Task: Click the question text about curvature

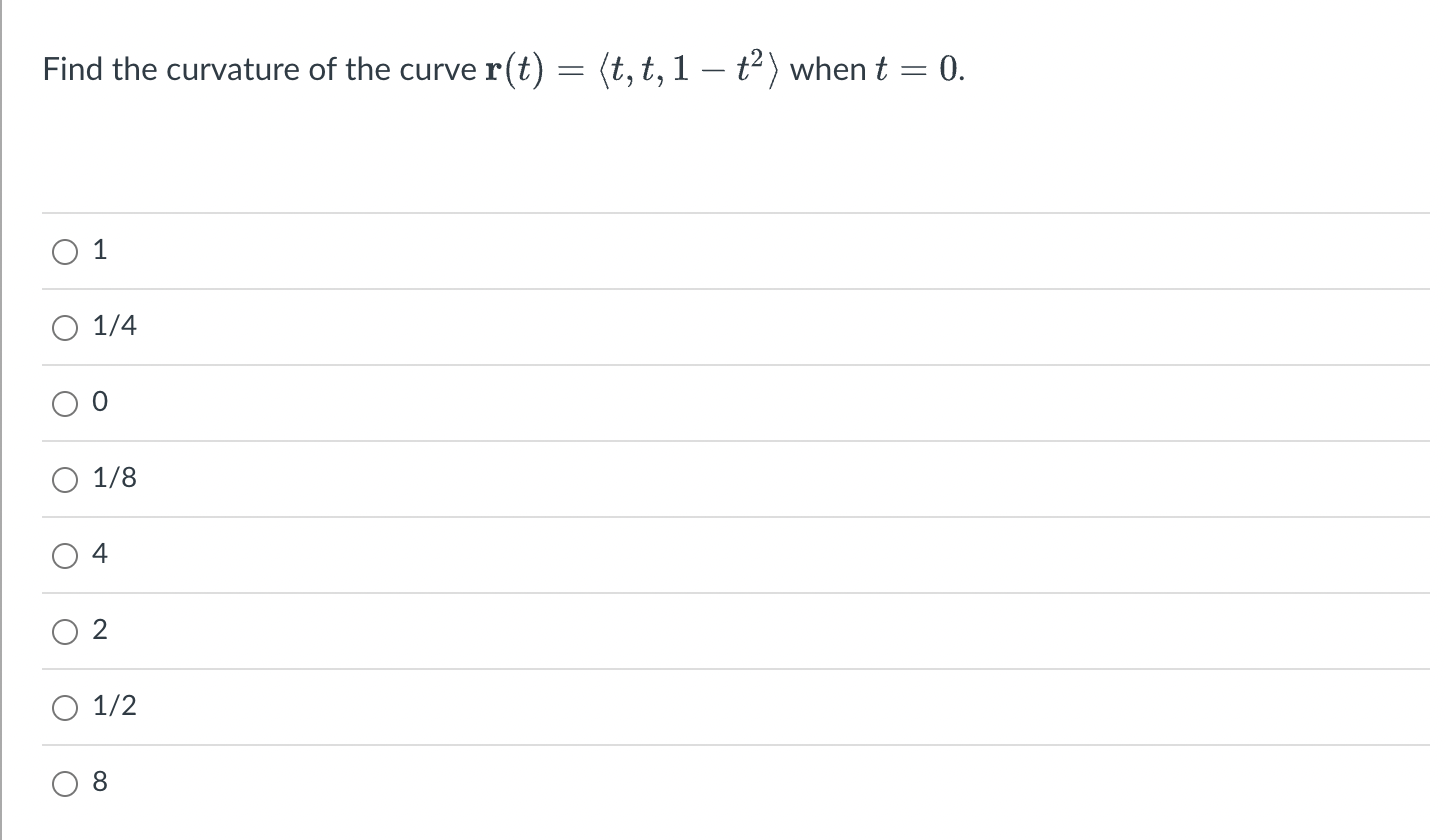Action: [500, 68]
